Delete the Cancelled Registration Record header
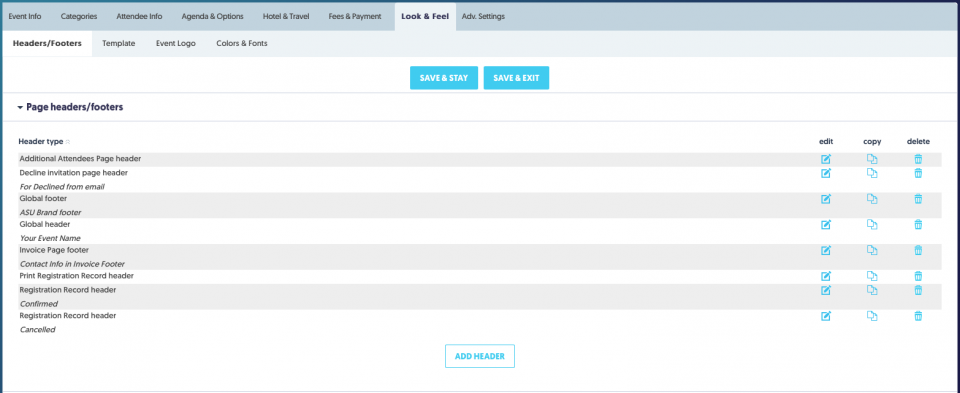The image size is (960, 393). [918, 316]
